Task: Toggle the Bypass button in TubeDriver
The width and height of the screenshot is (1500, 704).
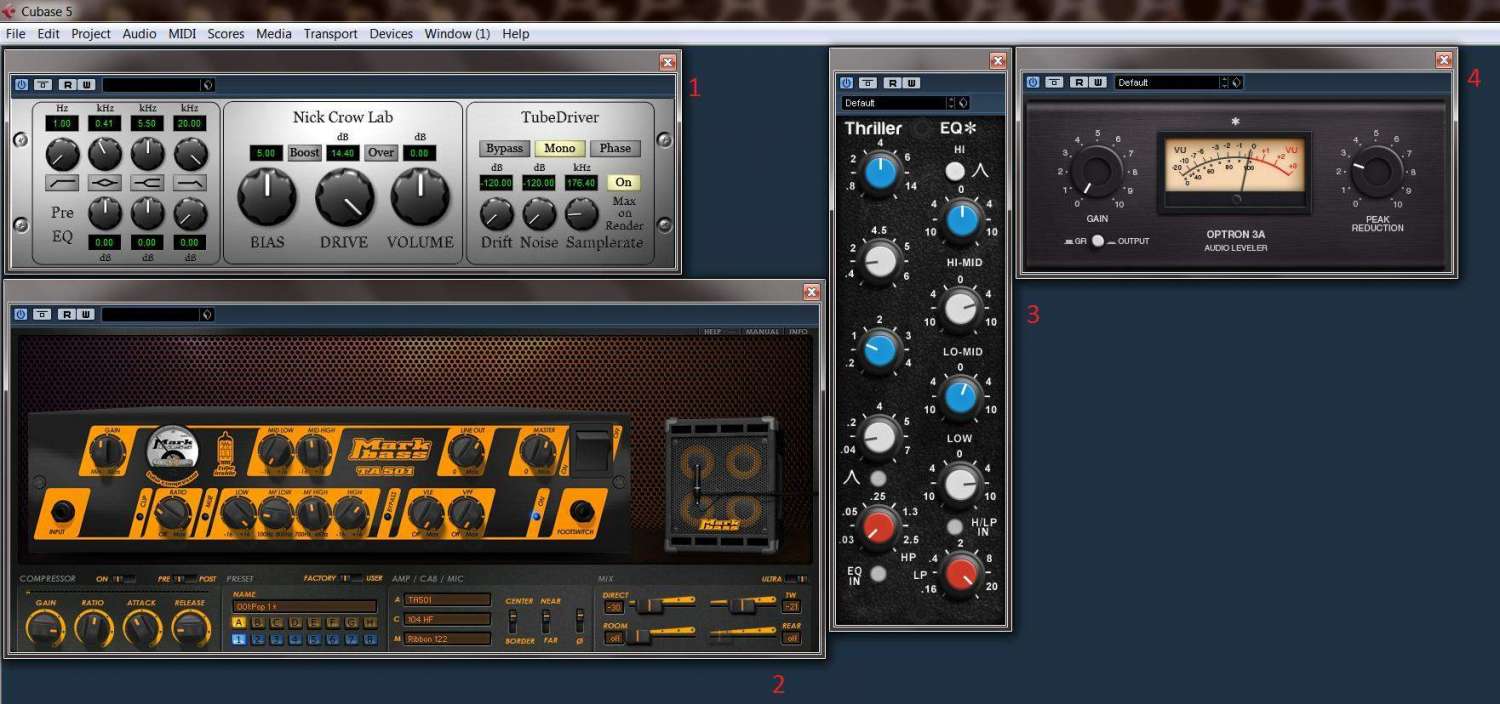Action: [x=504, y=148]
